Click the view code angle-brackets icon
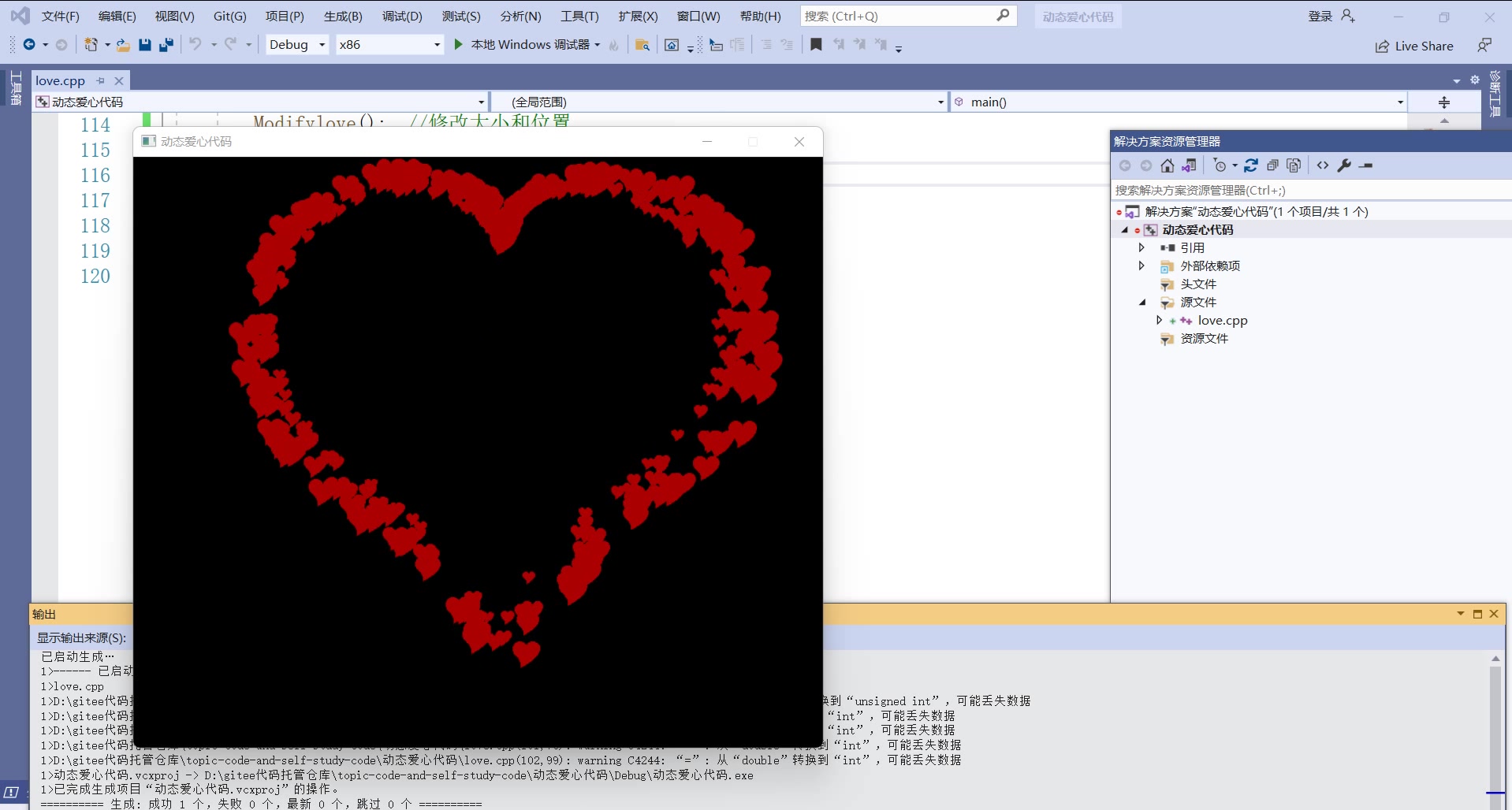This screenshot has height=810, width=1512. click(1323, 165)
